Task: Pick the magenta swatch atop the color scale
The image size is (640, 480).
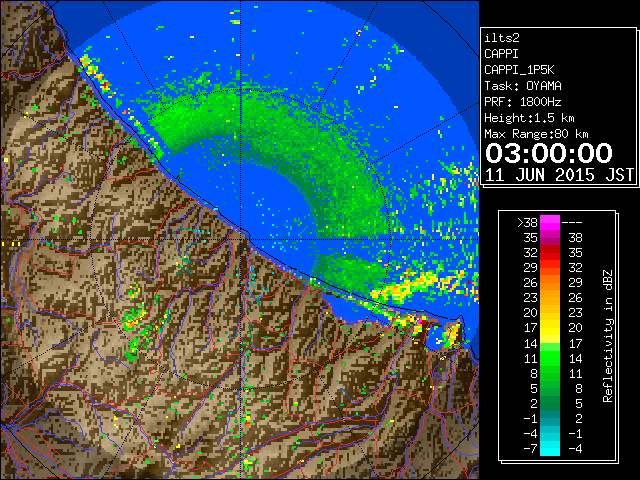Action: coord(550,222)
